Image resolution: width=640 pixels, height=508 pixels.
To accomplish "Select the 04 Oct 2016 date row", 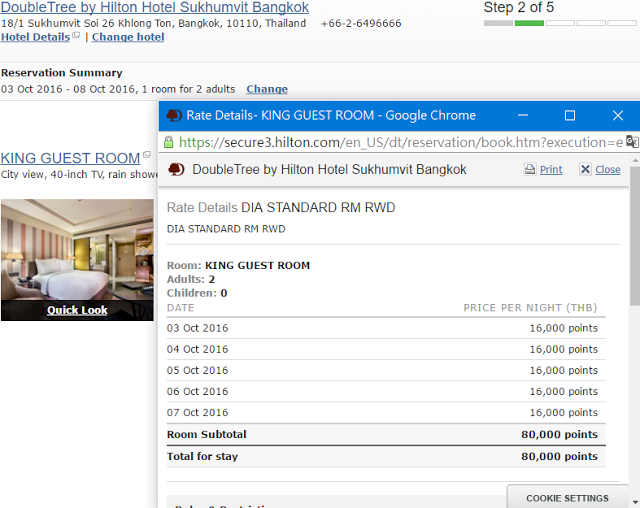I will click(386, 349).
